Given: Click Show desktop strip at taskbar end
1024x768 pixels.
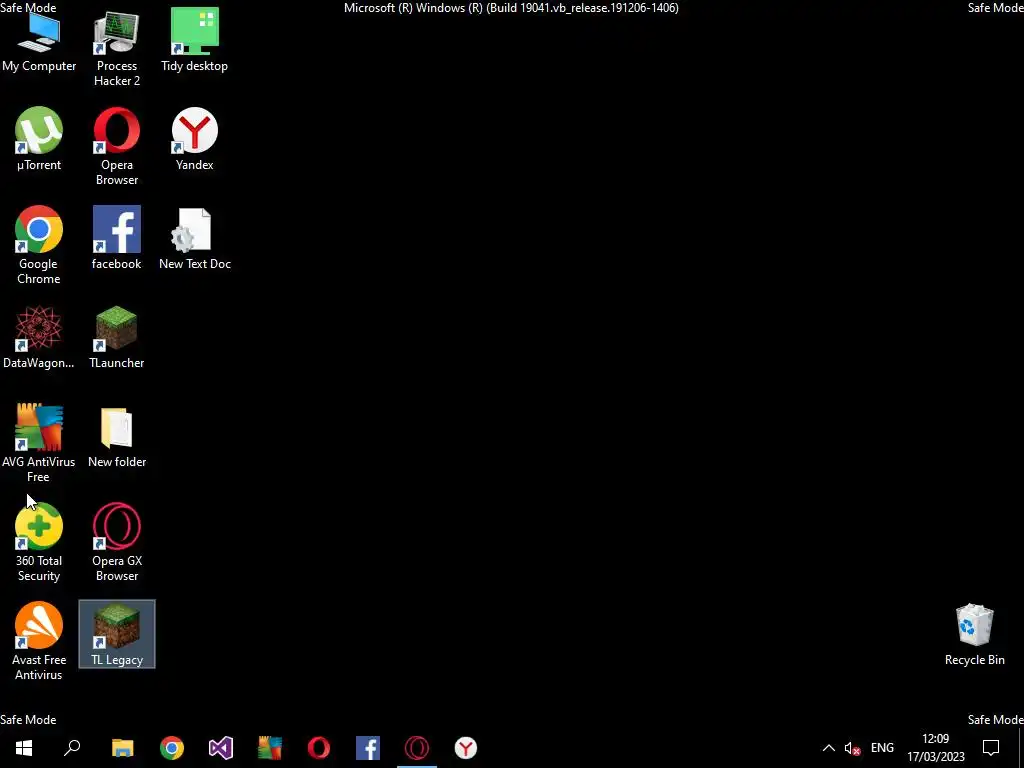Looking at the screenshot, I should click(1021, 748).
